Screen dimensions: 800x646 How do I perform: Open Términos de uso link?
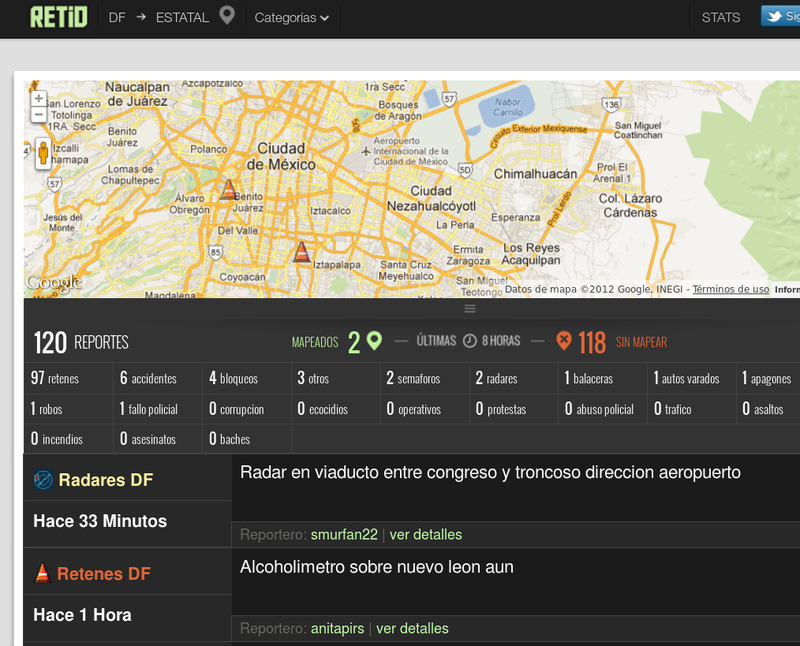tap(731, 289)
